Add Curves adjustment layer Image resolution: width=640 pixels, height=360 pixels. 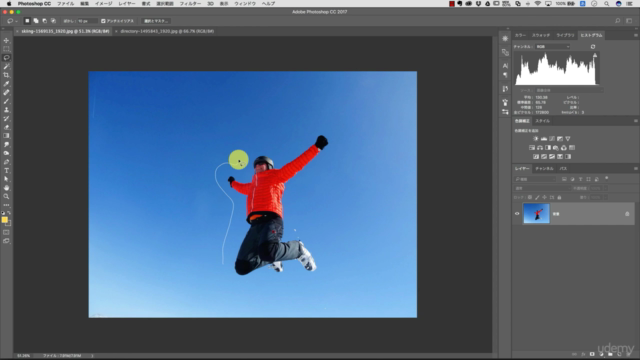coord(552,139)
